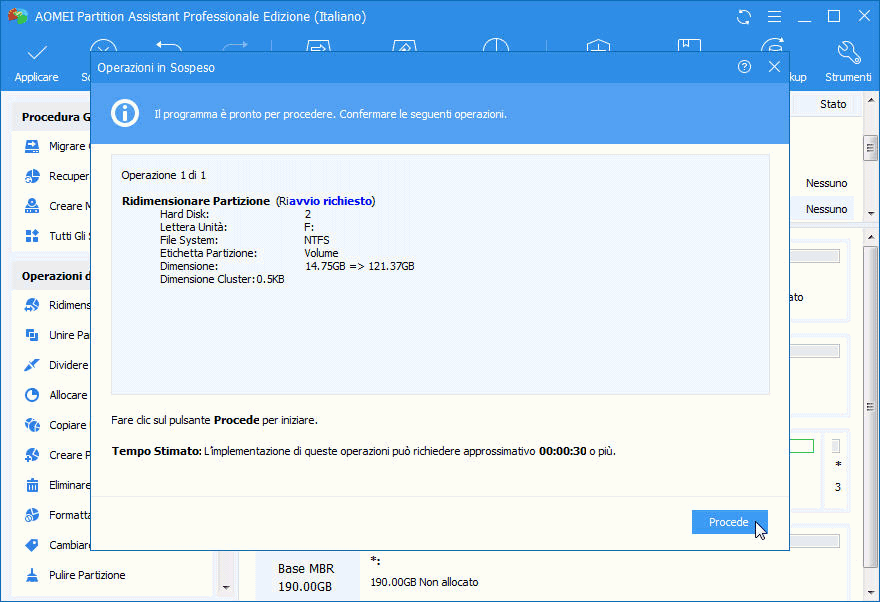Select Allocare spazio in the sidebar
880x602 pixels.
click(56, 395)
